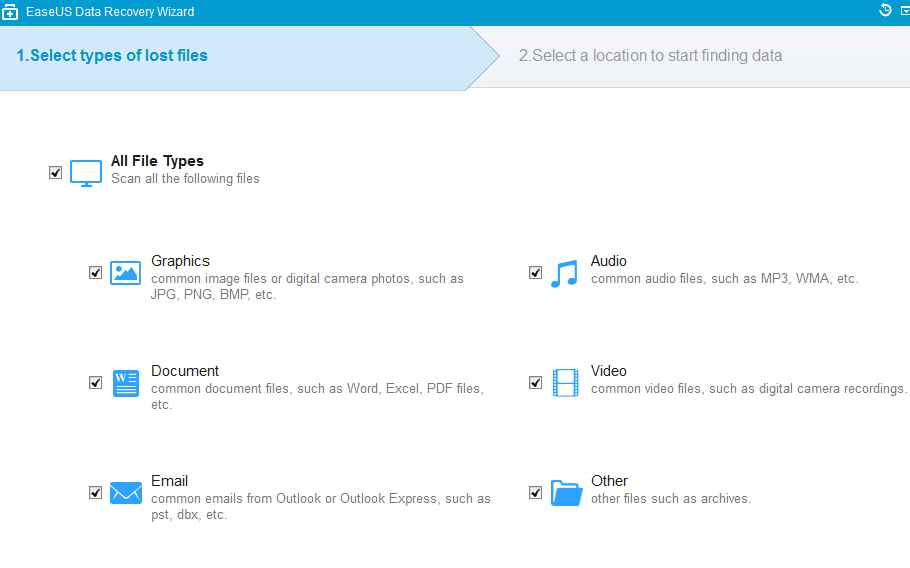Viewport: 910px width, 568px height.
Task: Click the Graphics picture icon
Action: (125, 272)
